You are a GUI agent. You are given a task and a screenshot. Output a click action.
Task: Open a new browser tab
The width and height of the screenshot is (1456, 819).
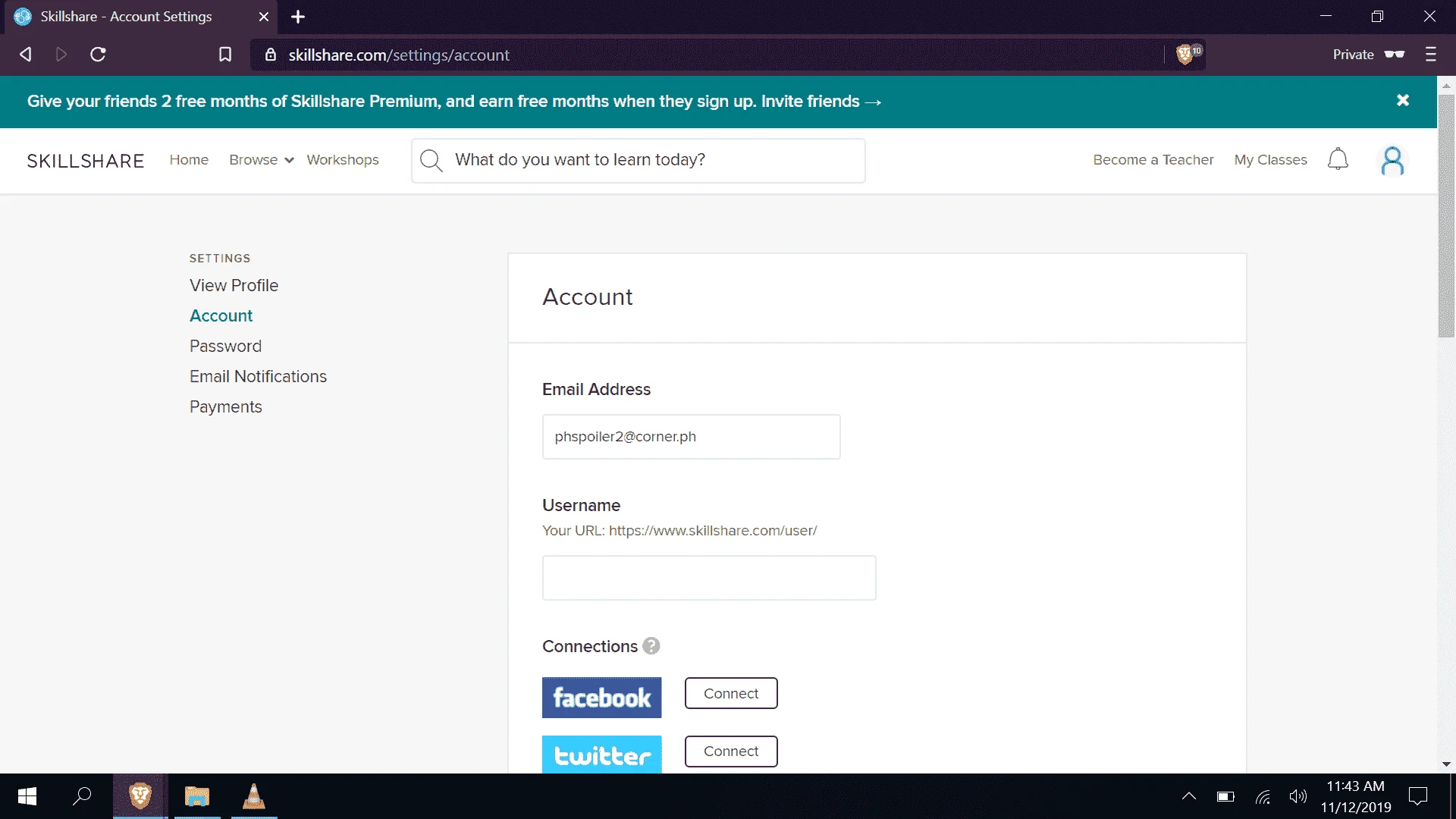click(298, 17)
